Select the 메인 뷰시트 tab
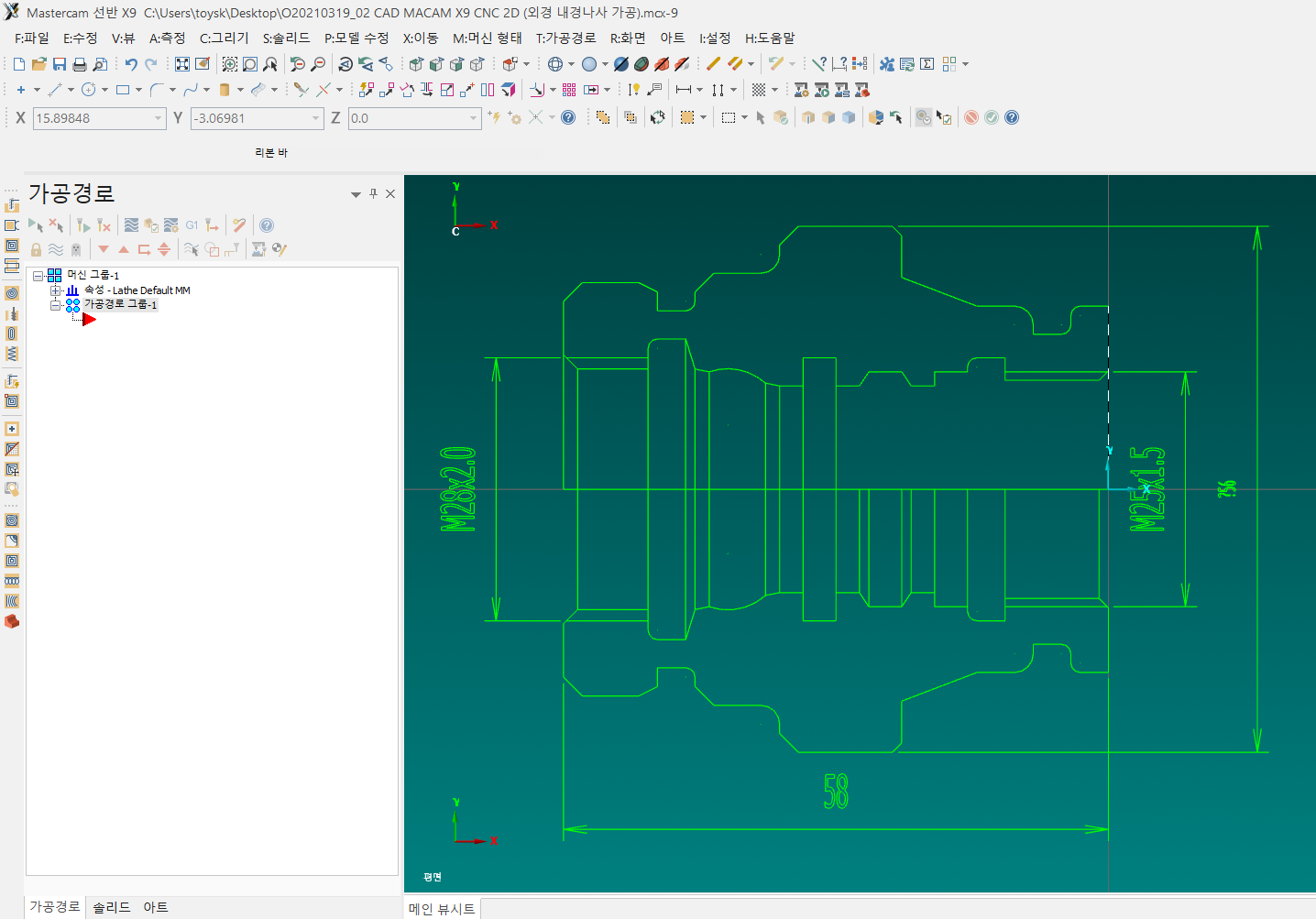 click(442, 909)
